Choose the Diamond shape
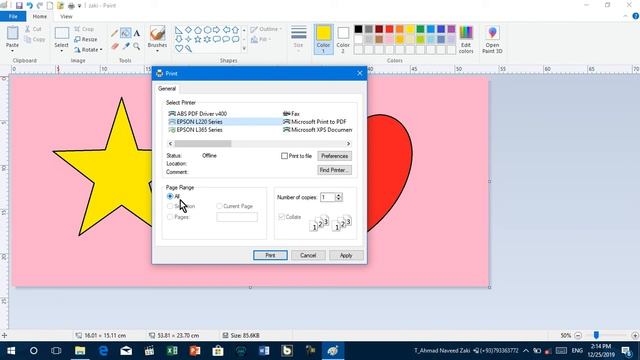Screen dimensions: 640x360 188,30
